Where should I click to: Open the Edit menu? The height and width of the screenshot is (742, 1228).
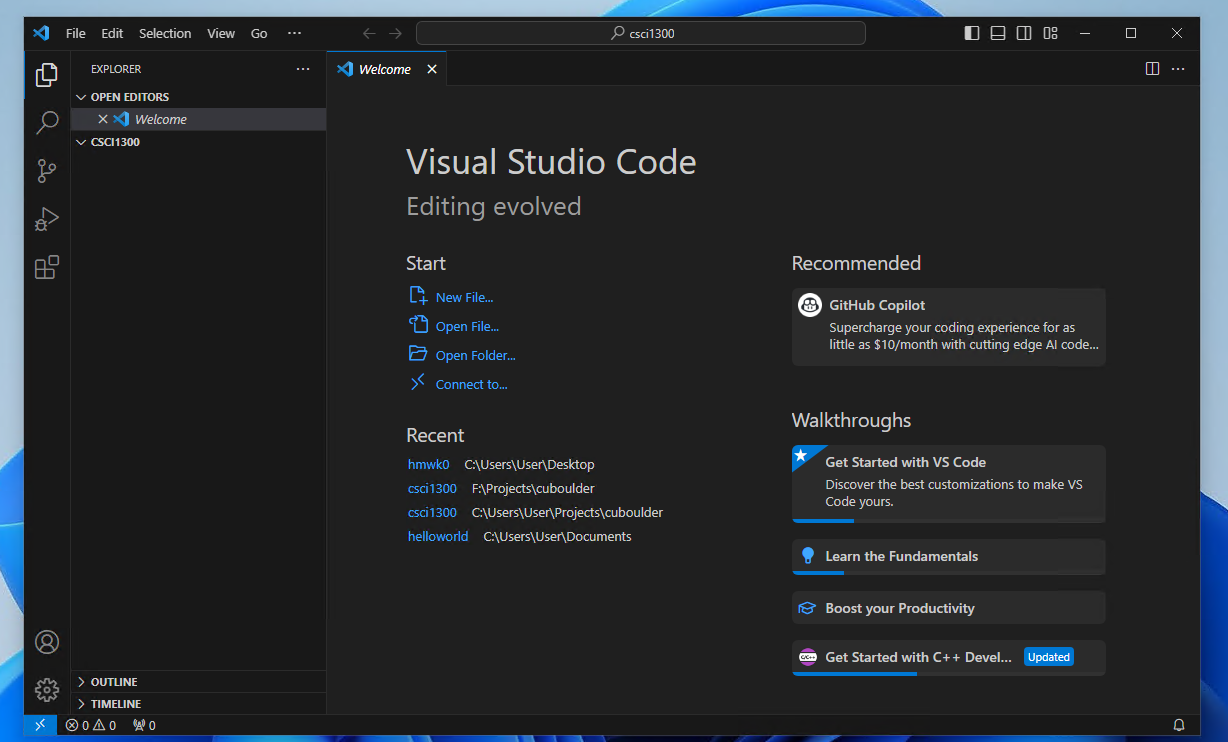click(112, 33)
